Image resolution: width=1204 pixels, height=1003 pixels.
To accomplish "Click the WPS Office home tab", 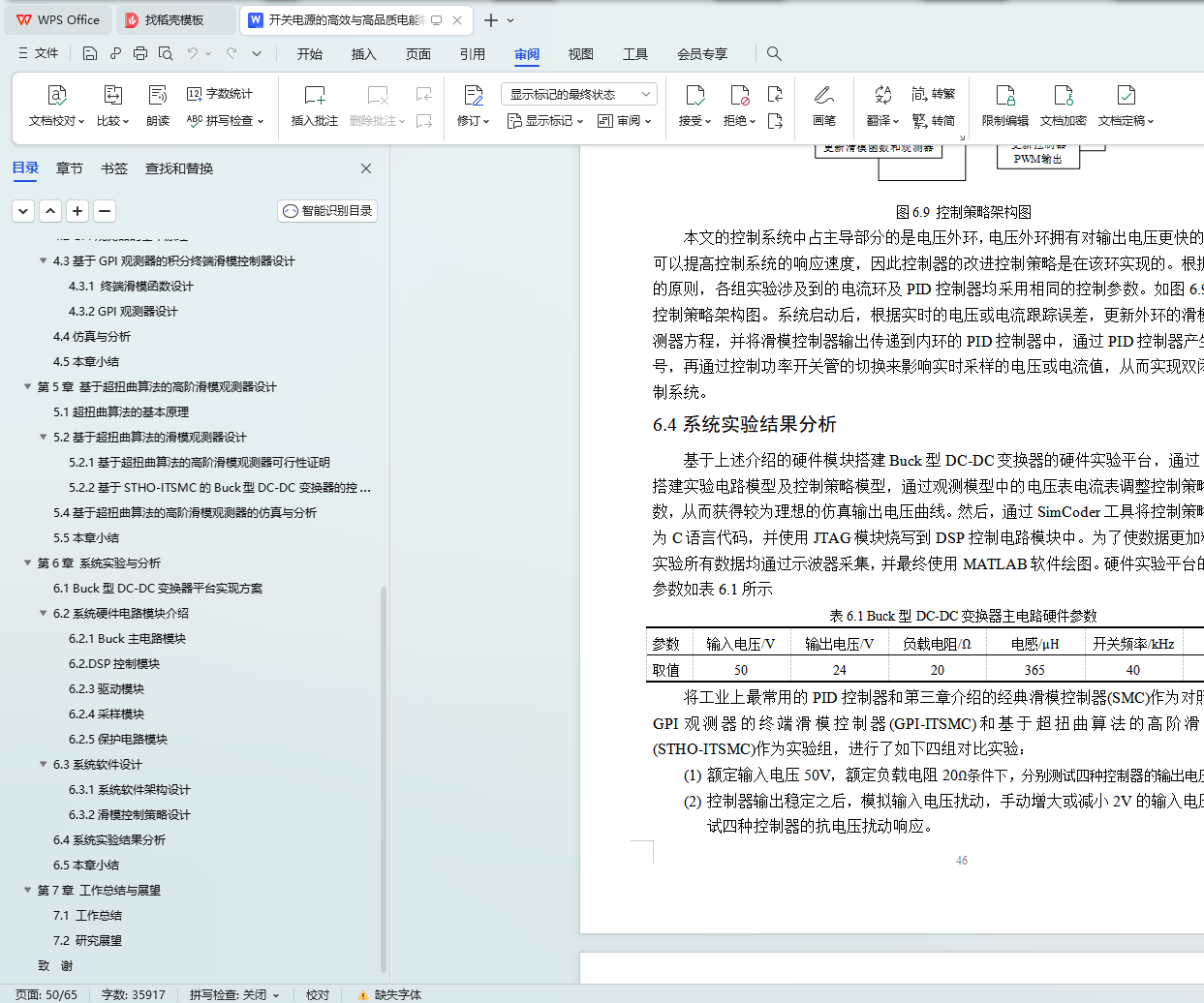I will coord(59,19).
